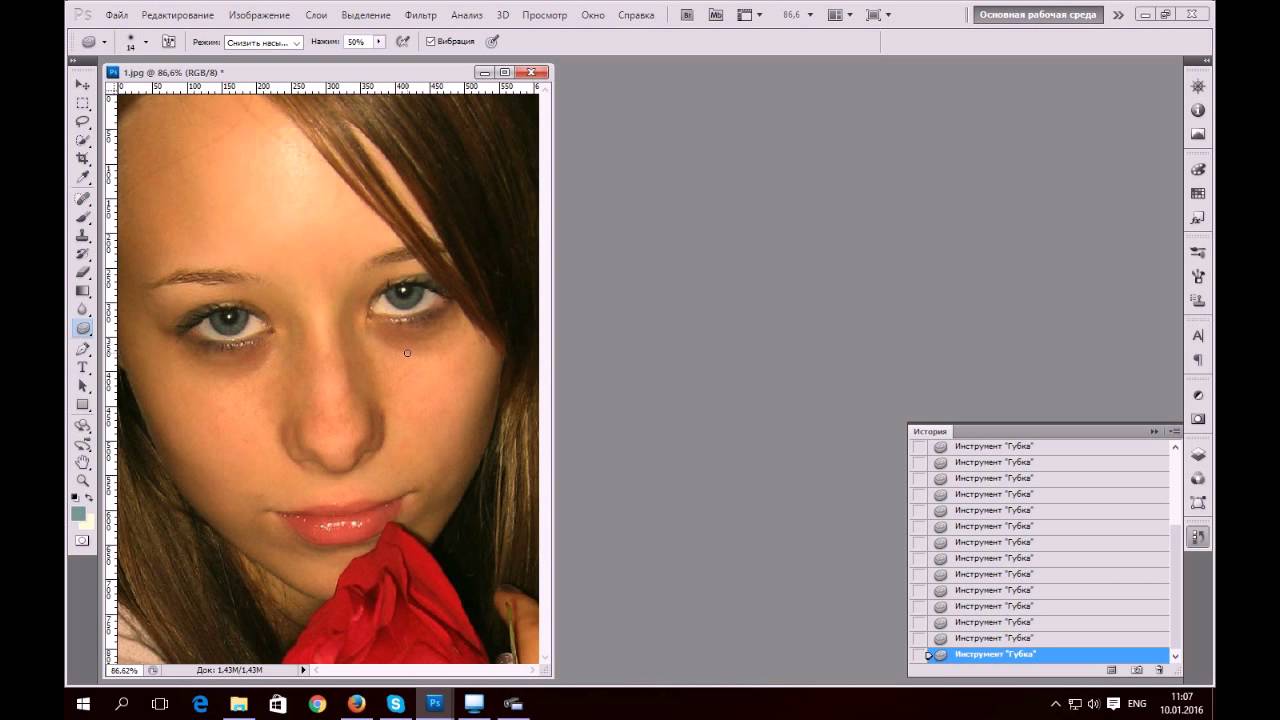Select the Sponge tool in toolbox
The image size is (1280, 720).
(83, 328)
